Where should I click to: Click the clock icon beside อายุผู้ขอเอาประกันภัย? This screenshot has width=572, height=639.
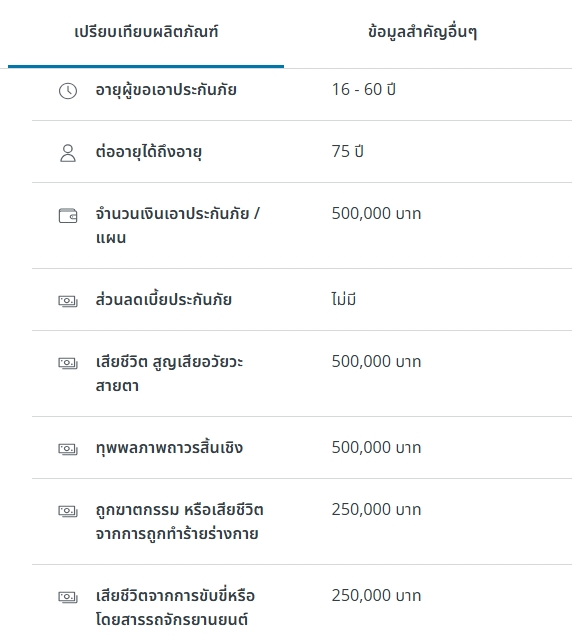68,91
